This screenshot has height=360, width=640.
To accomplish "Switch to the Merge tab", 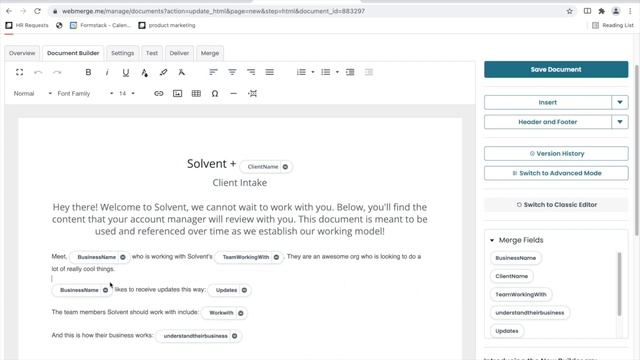I will point(210,53).
